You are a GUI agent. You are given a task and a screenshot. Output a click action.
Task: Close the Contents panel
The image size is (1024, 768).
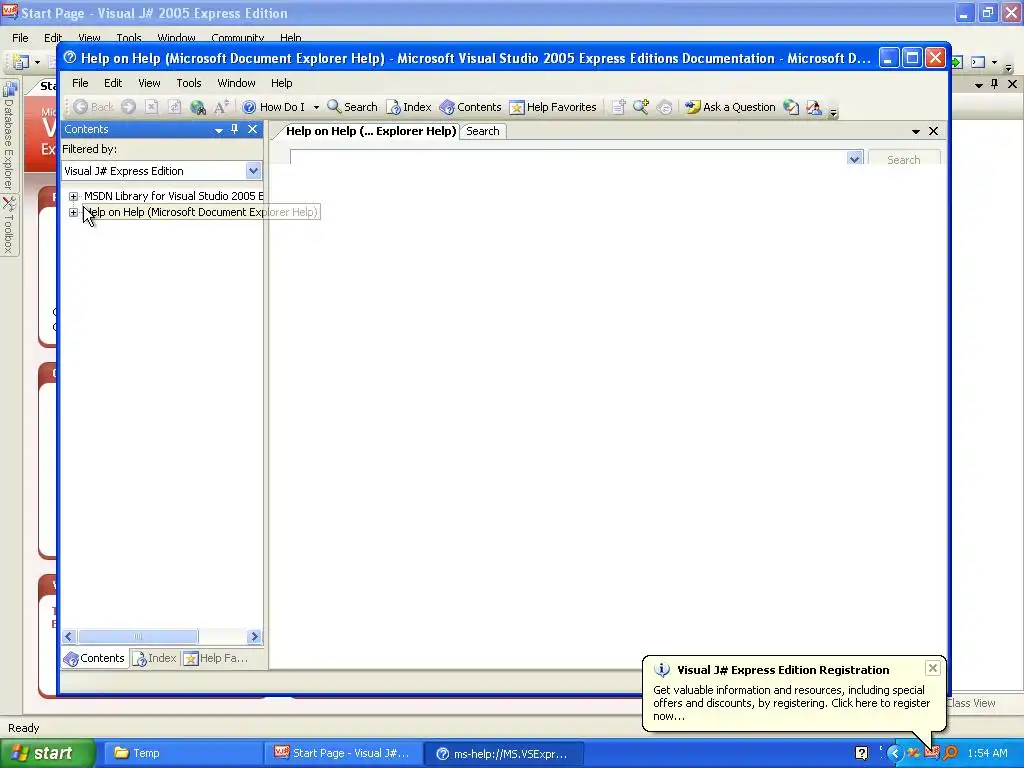point(253,129)
